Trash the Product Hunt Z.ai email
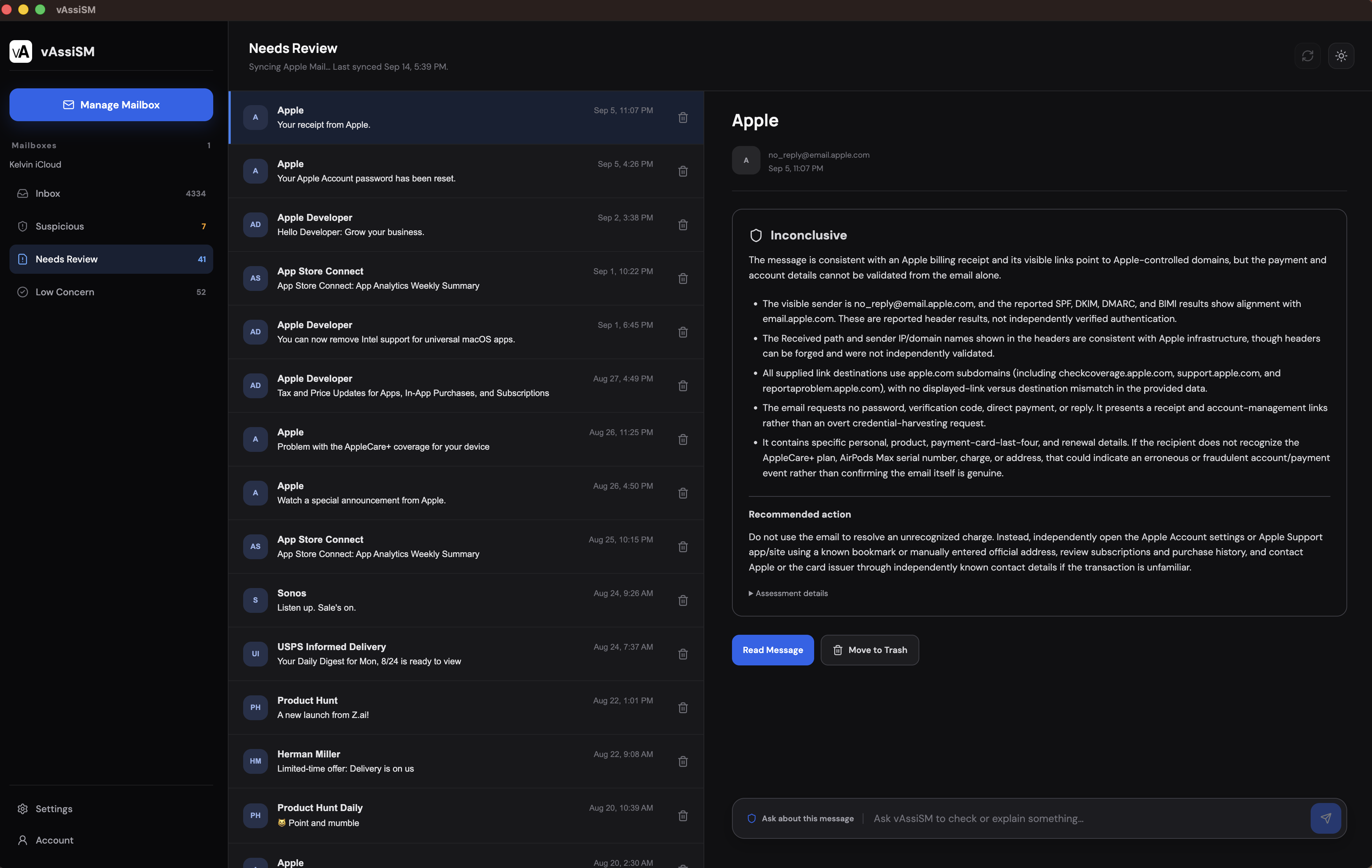Image resolution: width=1372 pixels, height=868 pixels. 683,707
